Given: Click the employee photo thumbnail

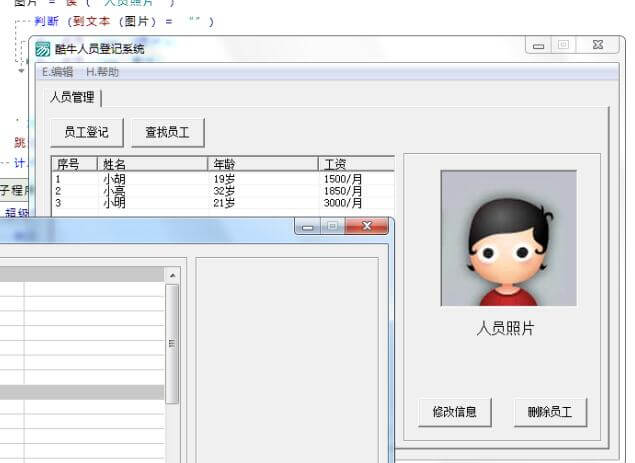Looking at the screenshot, I should click(x=508, y=238).
